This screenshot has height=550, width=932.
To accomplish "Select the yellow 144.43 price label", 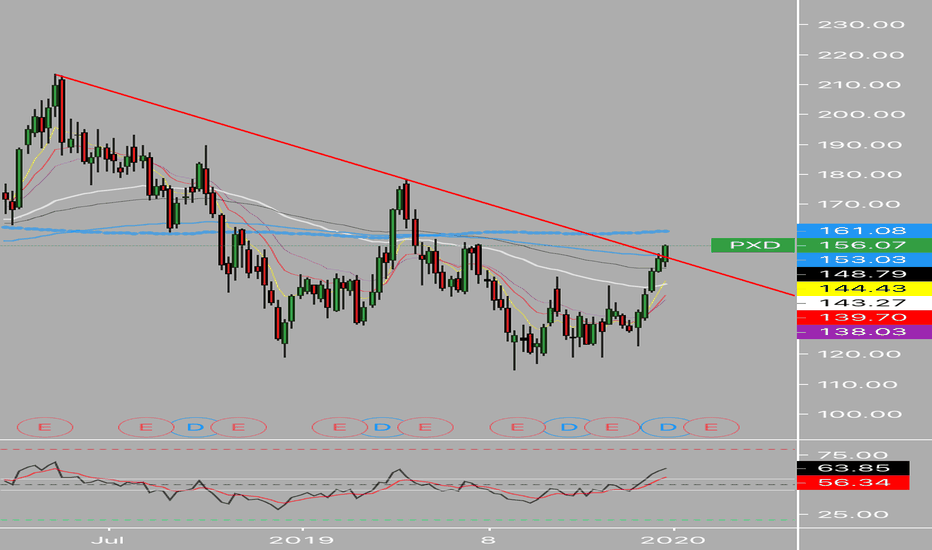I will 864,288.
